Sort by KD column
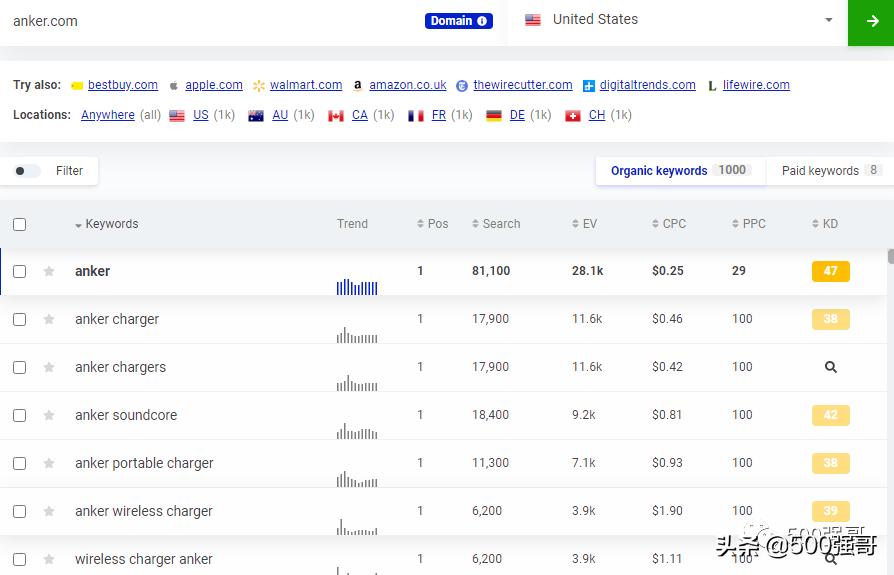Image resolution: width=894 pixels, height=575 pixels. pyautogui.click(x=825, y=224)
